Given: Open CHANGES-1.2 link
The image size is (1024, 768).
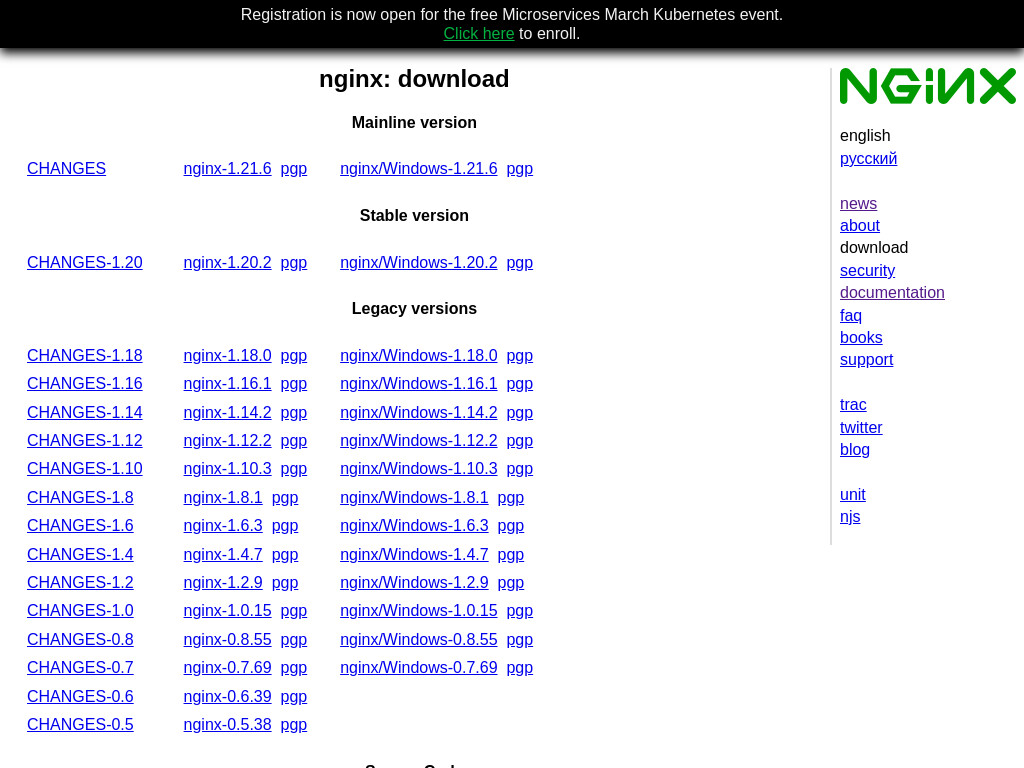Looking at the screenshot, I should point(80,582).
